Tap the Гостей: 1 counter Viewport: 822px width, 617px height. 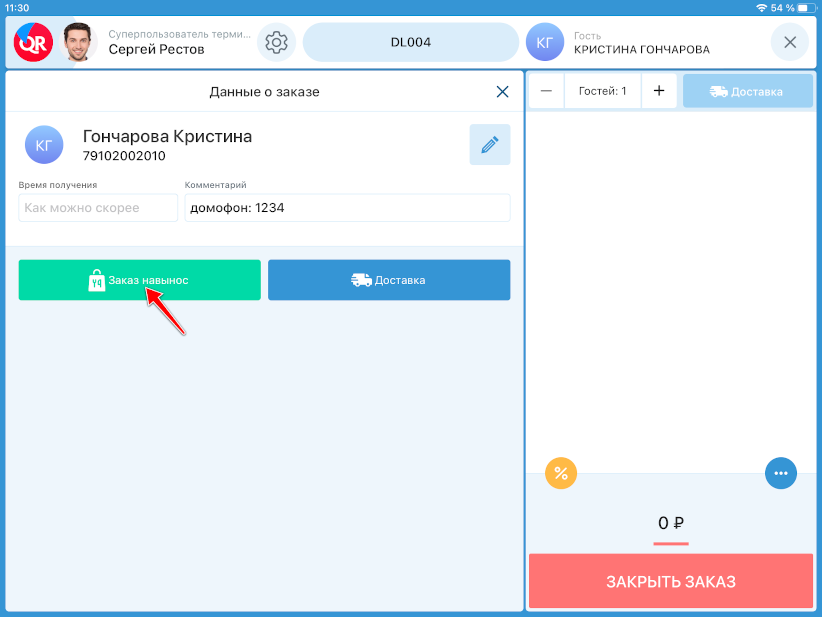click(603, 91)
